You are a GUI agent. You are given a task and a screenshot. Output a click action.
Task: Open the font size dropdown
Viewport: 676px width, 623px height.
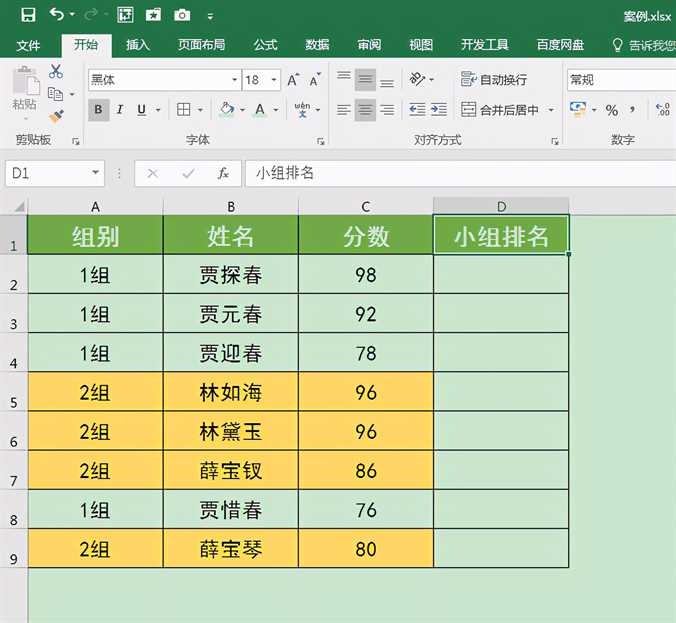pyautogui.click(x=274, y=80)
